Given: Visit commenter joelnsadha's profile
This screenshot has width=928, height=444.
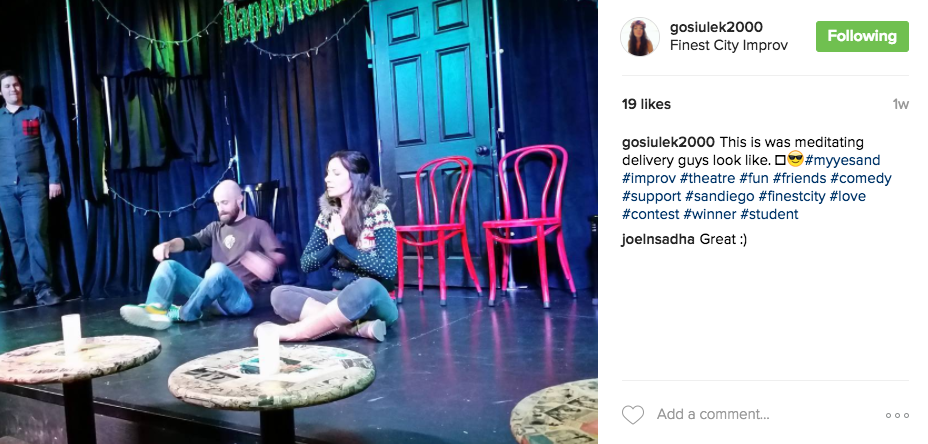Looking at the screenshot, I should pos(659,240).
